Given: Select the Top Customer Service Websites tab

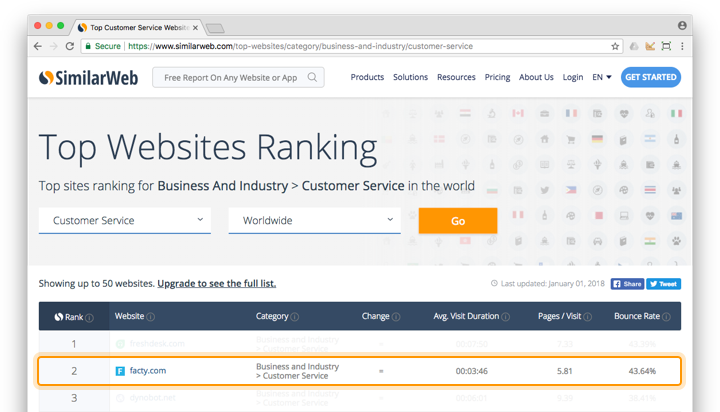Looking at the screenshot, I should [x=138, y=28].
